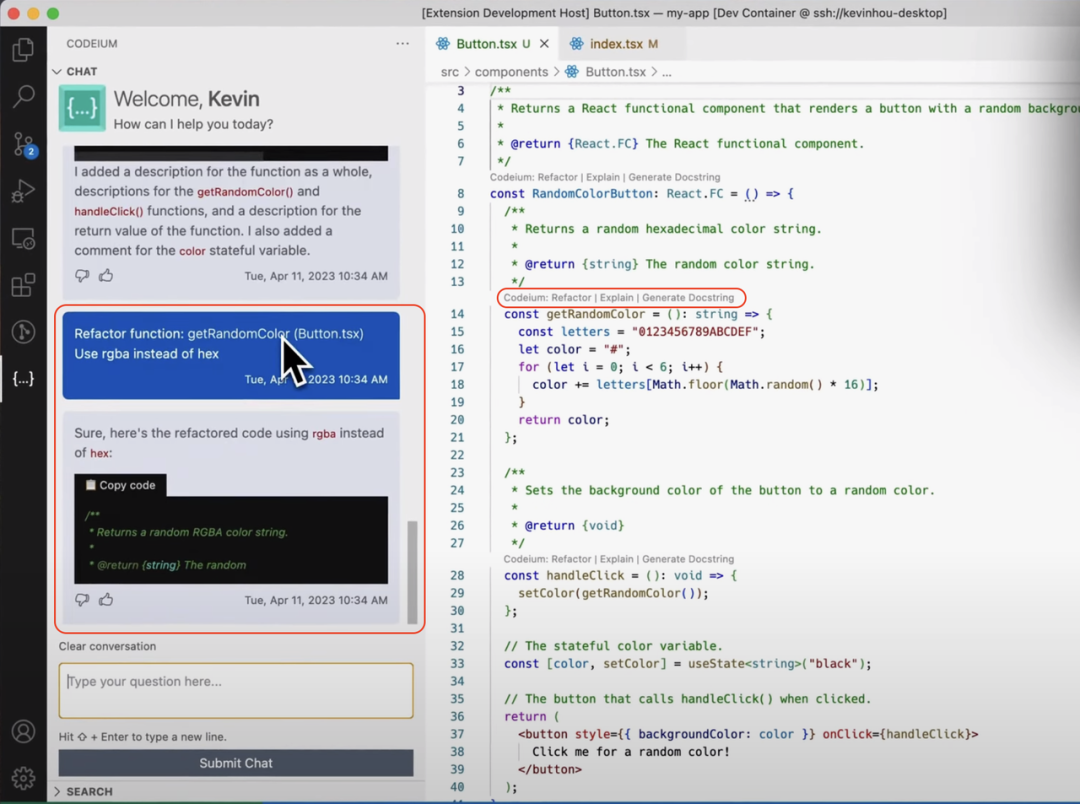Select the 'Refactor function: getRandomColor' message
Screen dimensions: 1080x804
click(231, 355)
